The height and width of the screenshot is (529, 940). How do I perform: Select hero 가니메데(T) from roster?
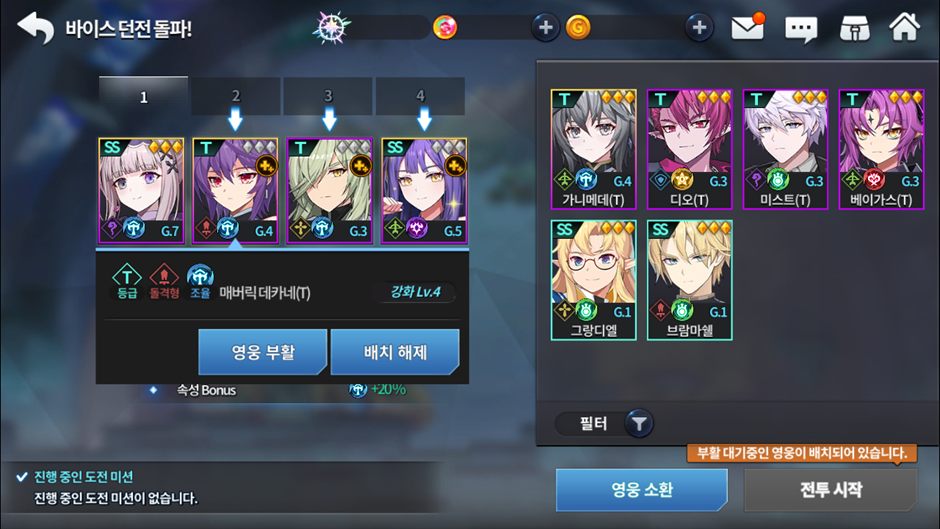593,149
